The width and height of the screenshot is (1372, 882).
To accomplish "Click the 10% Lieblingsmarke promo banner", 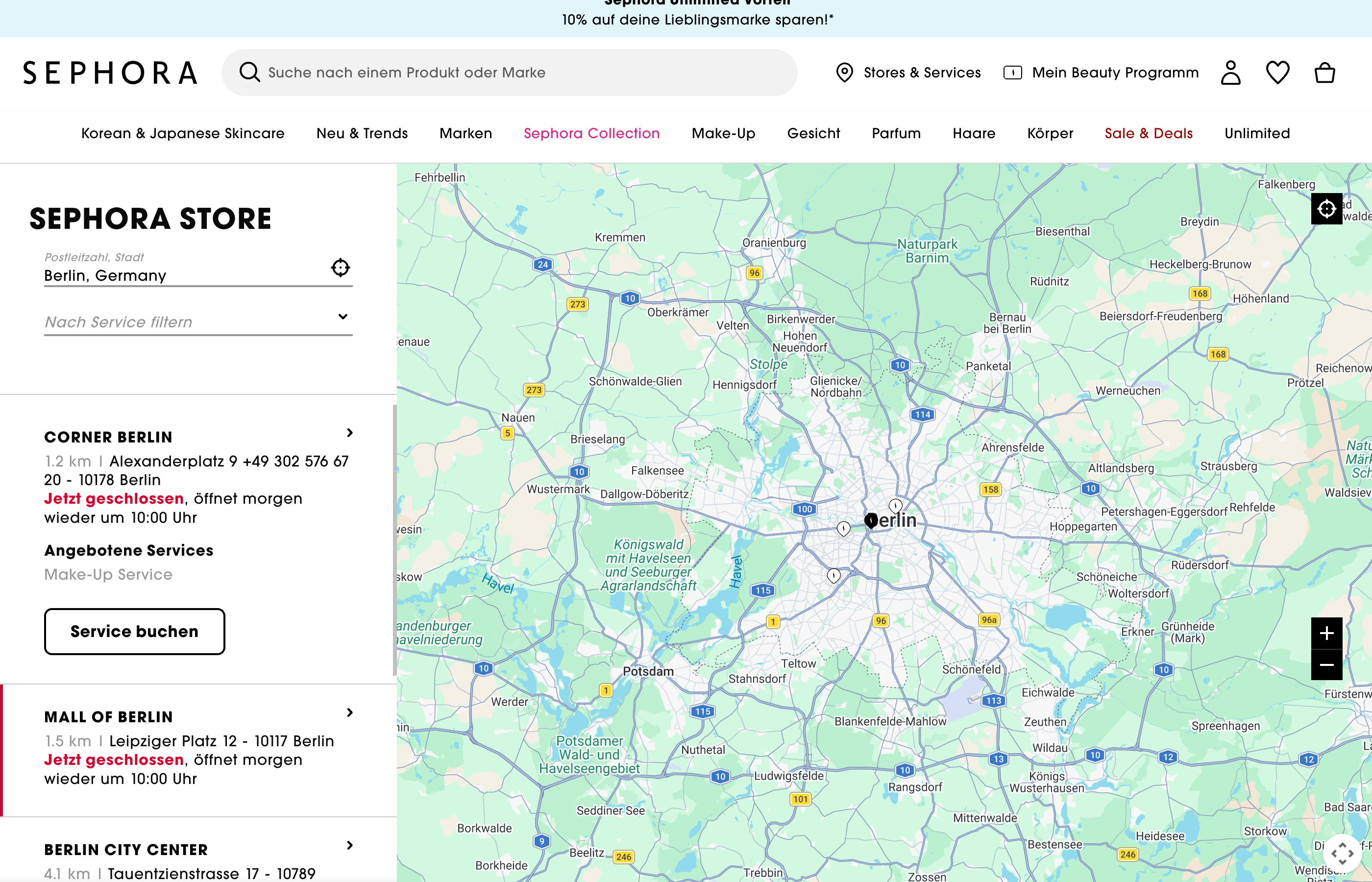I will tap(697, 20).
